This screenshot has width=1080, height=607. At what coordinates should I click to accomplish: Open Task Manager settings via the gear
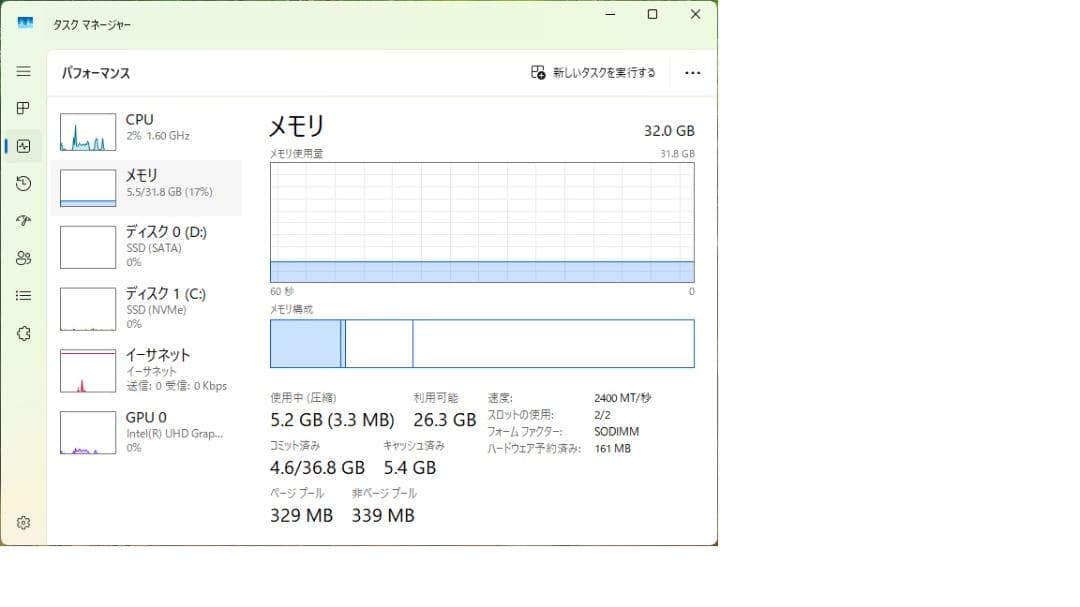point(23,522)
